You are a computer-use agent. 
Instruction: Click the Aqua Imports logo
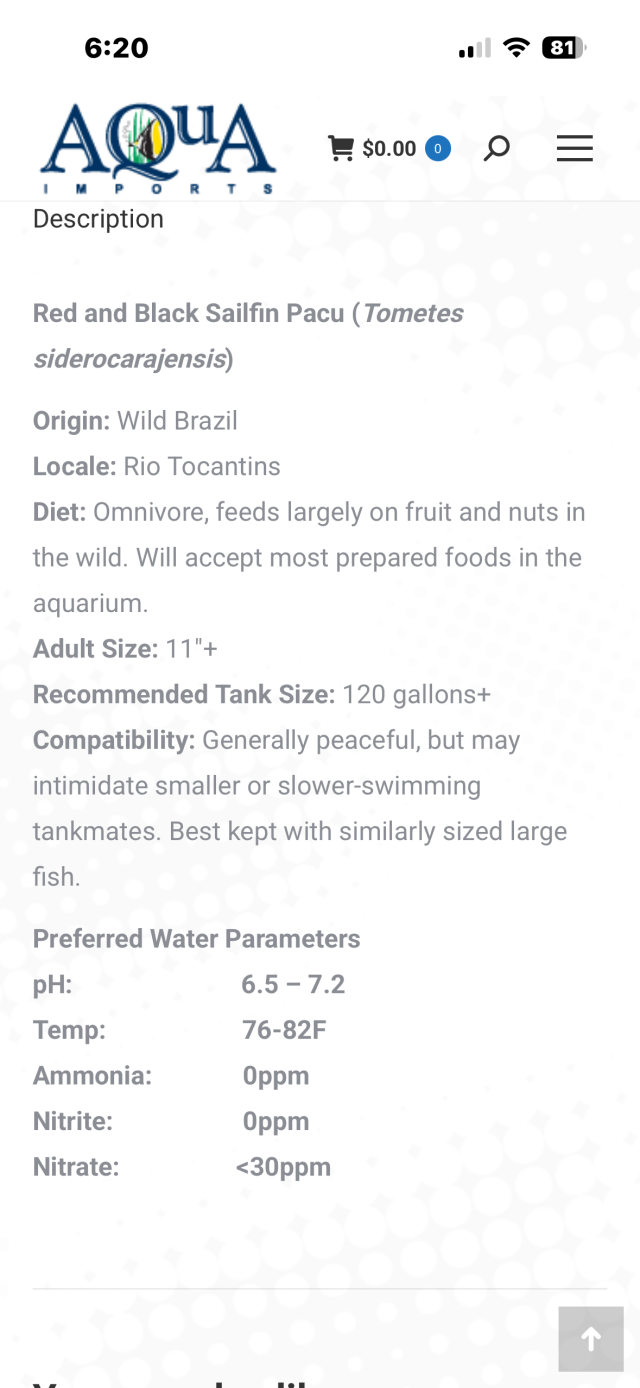coord(157,149)
